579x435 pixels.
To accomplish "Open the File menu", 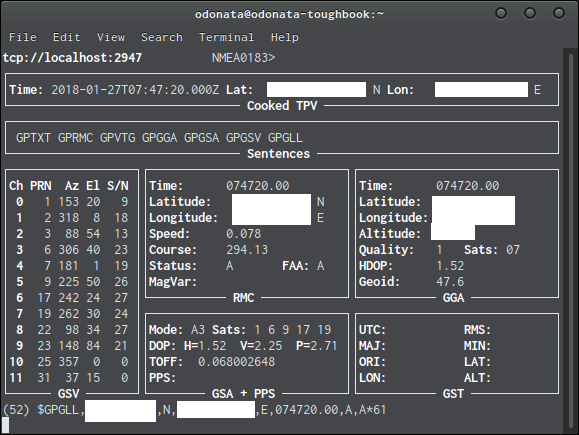I will tap(23, 37).
